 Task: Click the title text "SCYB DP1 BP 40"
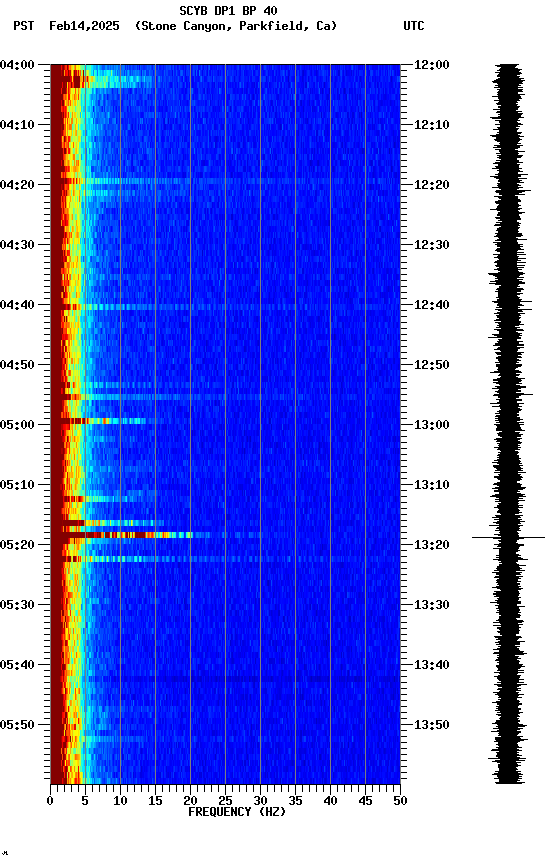228,10
